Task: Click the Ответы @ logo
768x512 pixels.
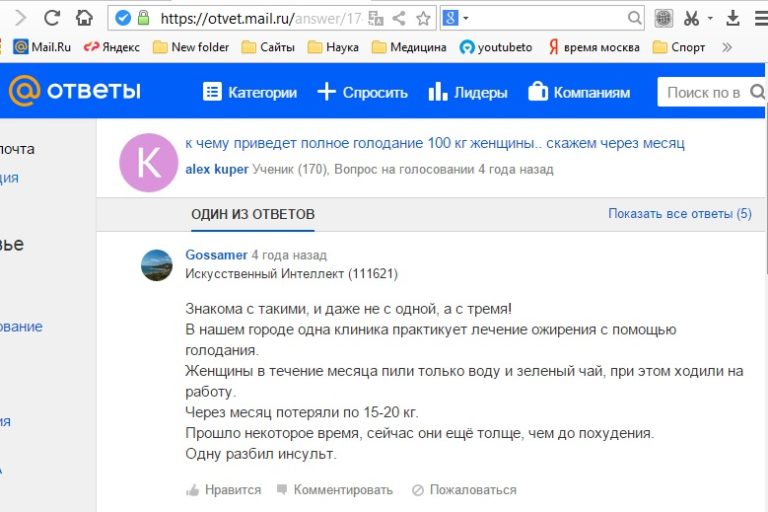Action: click(74, 91)
